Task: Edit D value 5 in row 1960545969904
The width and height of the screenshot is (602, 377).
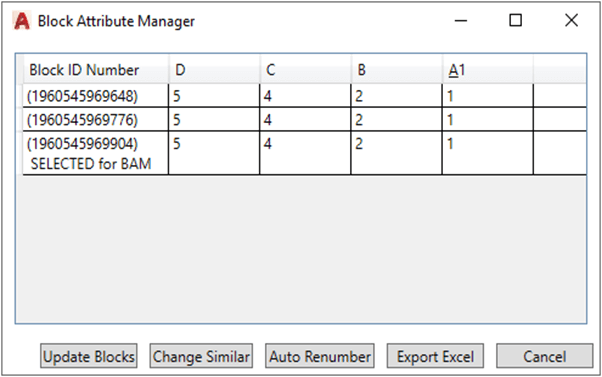Action: point(214,153)
